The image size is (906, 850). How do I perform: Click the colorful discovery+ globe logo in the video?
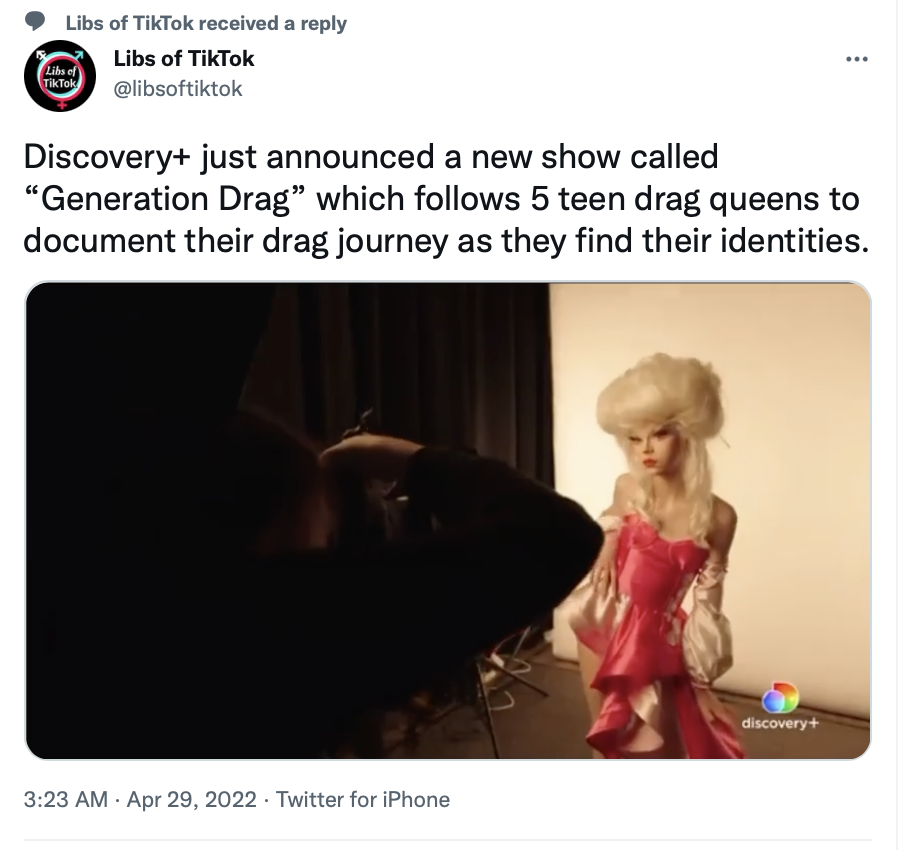[x=780, y=697]
